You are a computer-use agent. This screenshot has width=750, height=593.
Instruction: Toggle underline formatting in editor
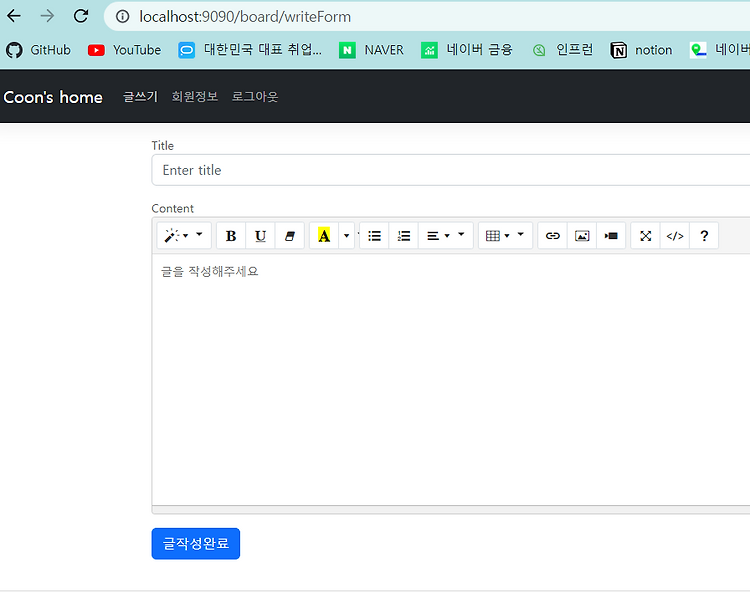coord(260,235)
